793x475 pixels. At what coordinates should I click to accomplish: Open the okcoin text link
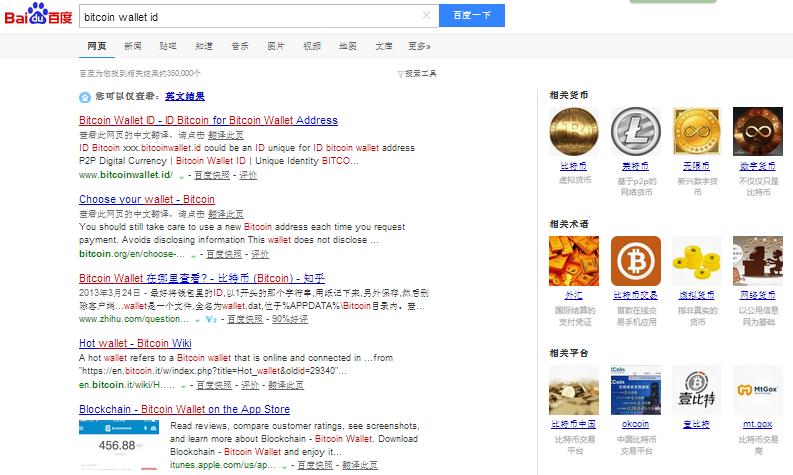pyautogui.click(x=635, y=424)
